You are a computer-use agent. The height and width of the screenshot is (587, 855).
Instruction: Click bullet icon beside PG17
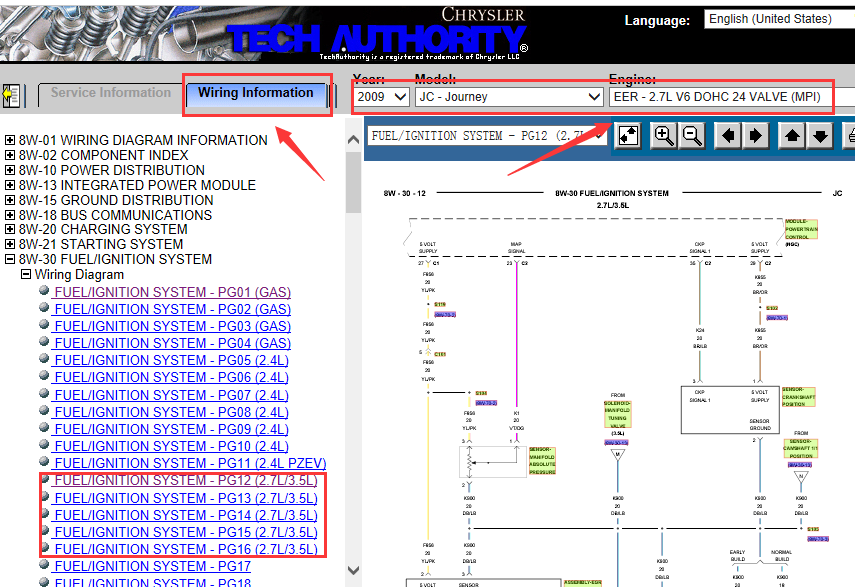pyautogui.click(x=44, y=565)
